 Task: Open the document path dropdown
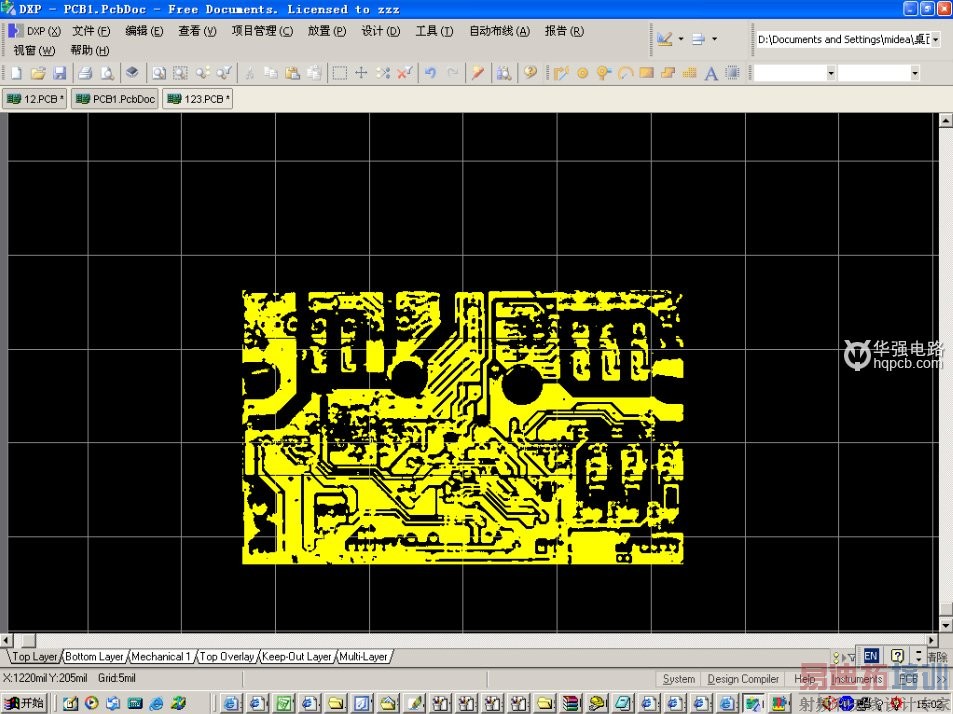tap(936, 39)
